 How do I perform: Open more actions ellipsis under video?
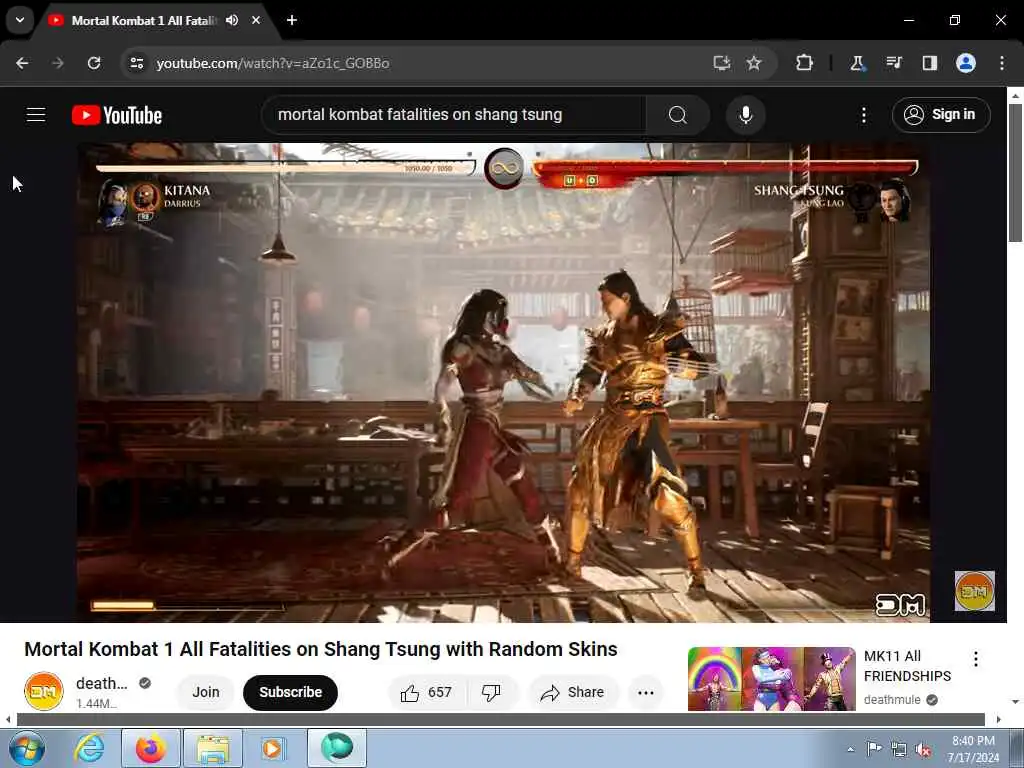point(645,693)
